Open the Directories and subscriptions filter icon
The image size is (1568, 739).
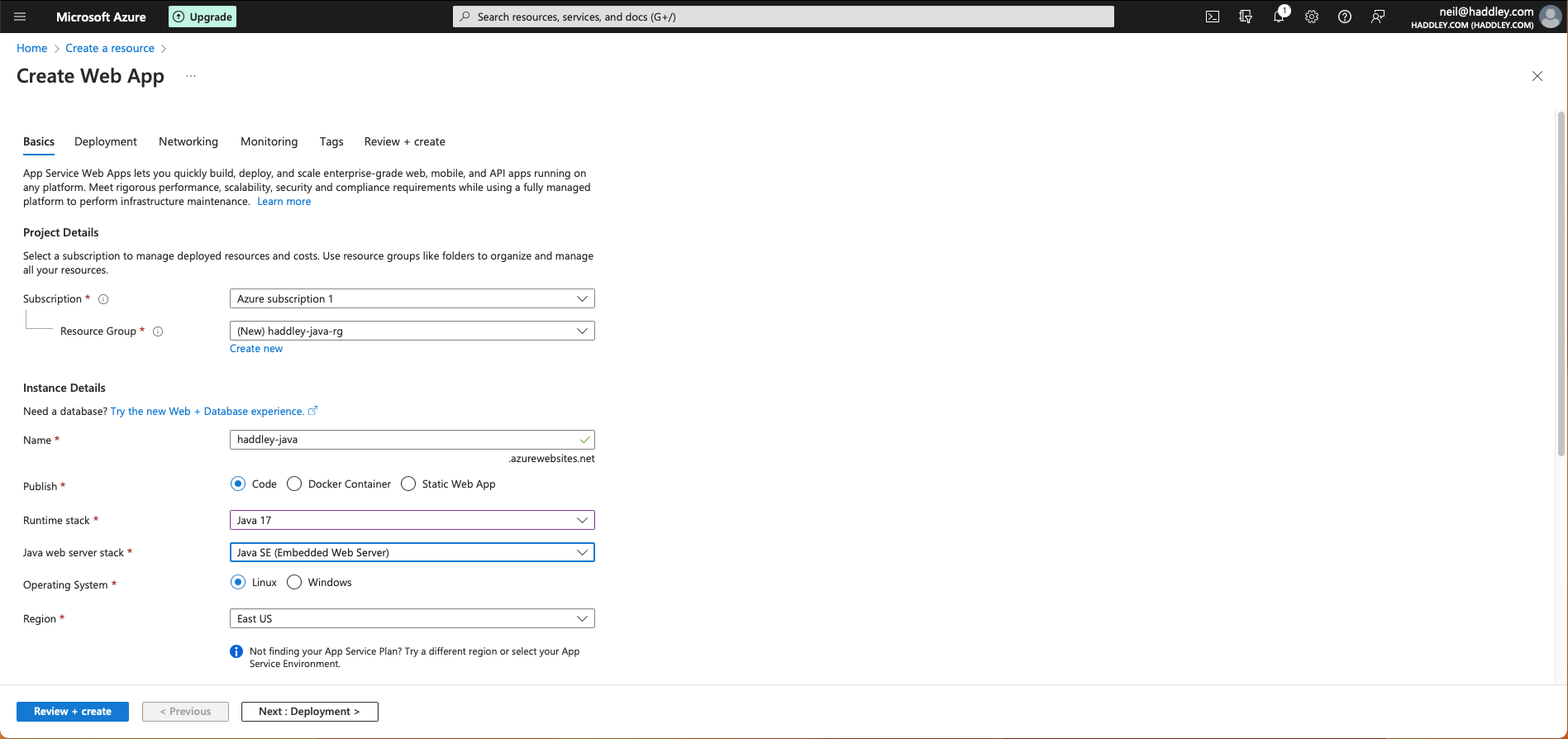click(x=1246, y=17)
